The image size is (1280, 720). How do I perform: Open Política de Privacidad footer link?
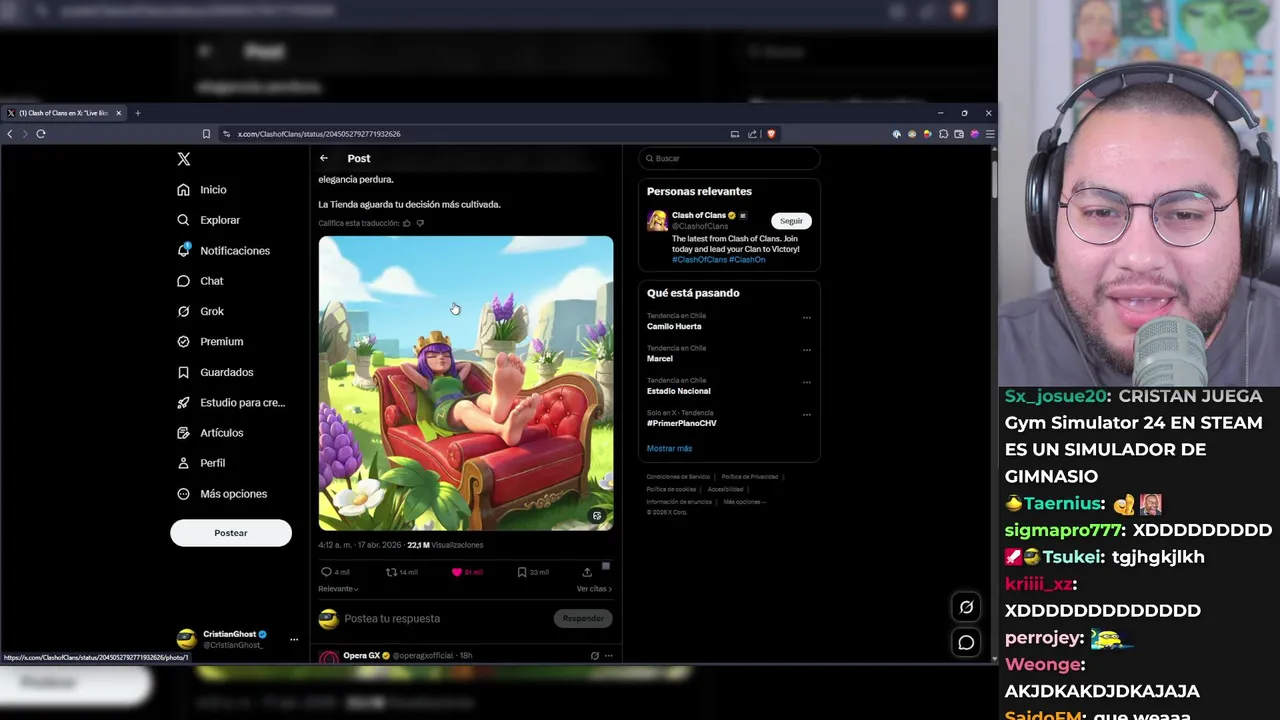[750, 477]
